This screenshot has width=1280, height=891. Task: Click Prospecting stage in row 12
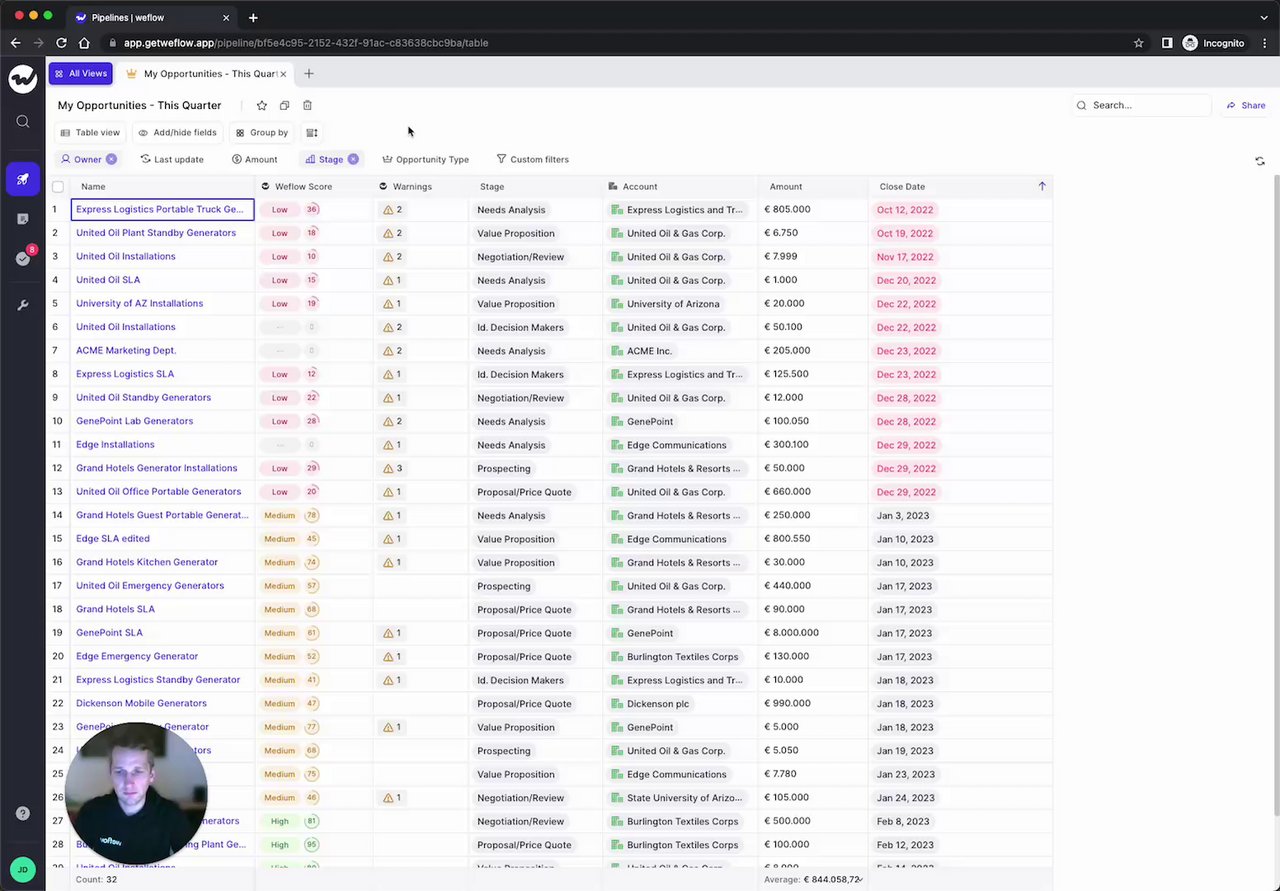pyautogui.click(x=504, y=468)
